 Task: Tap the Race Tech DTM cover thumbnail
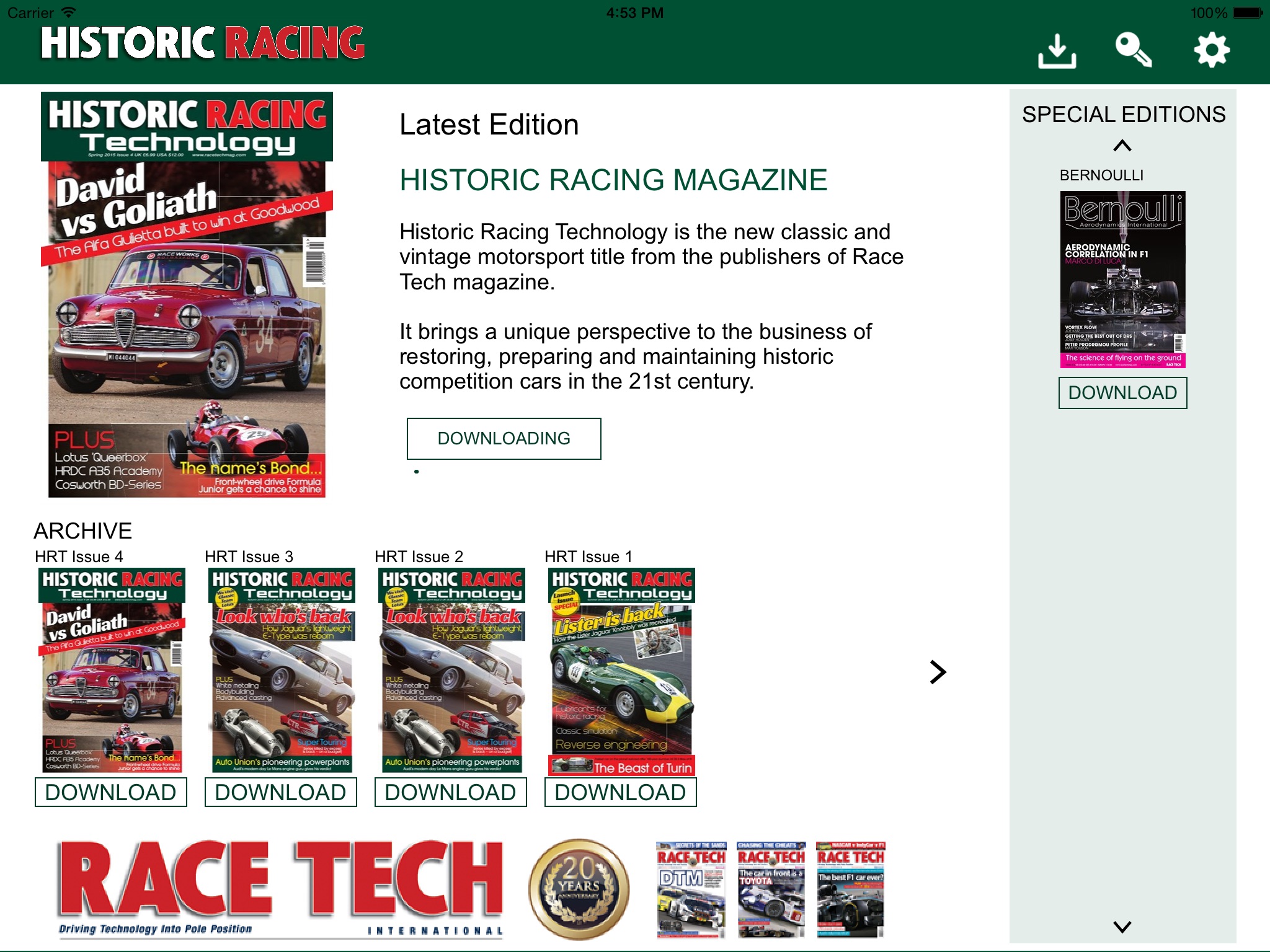point(691,889)
